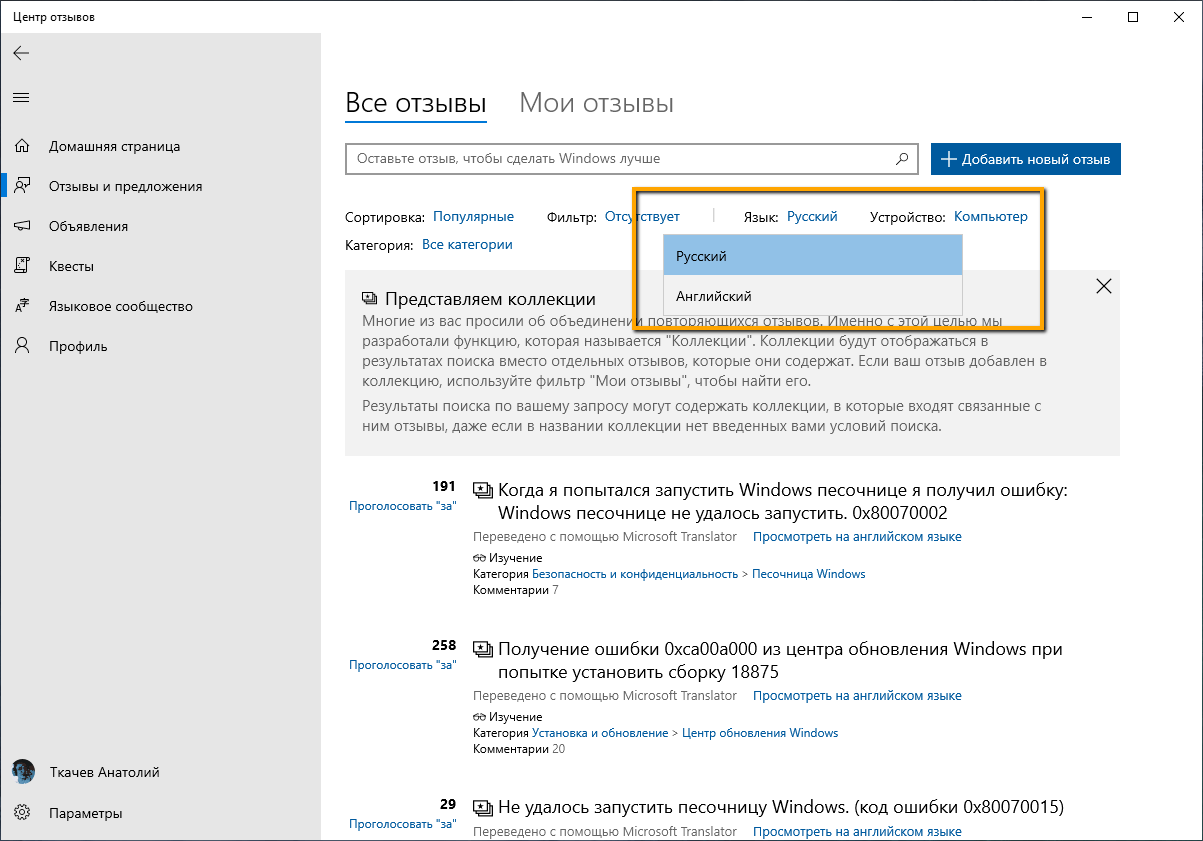
Task: Open feedback Не удалось запустить песочницу Windows
Action: [x=781, y=807]
